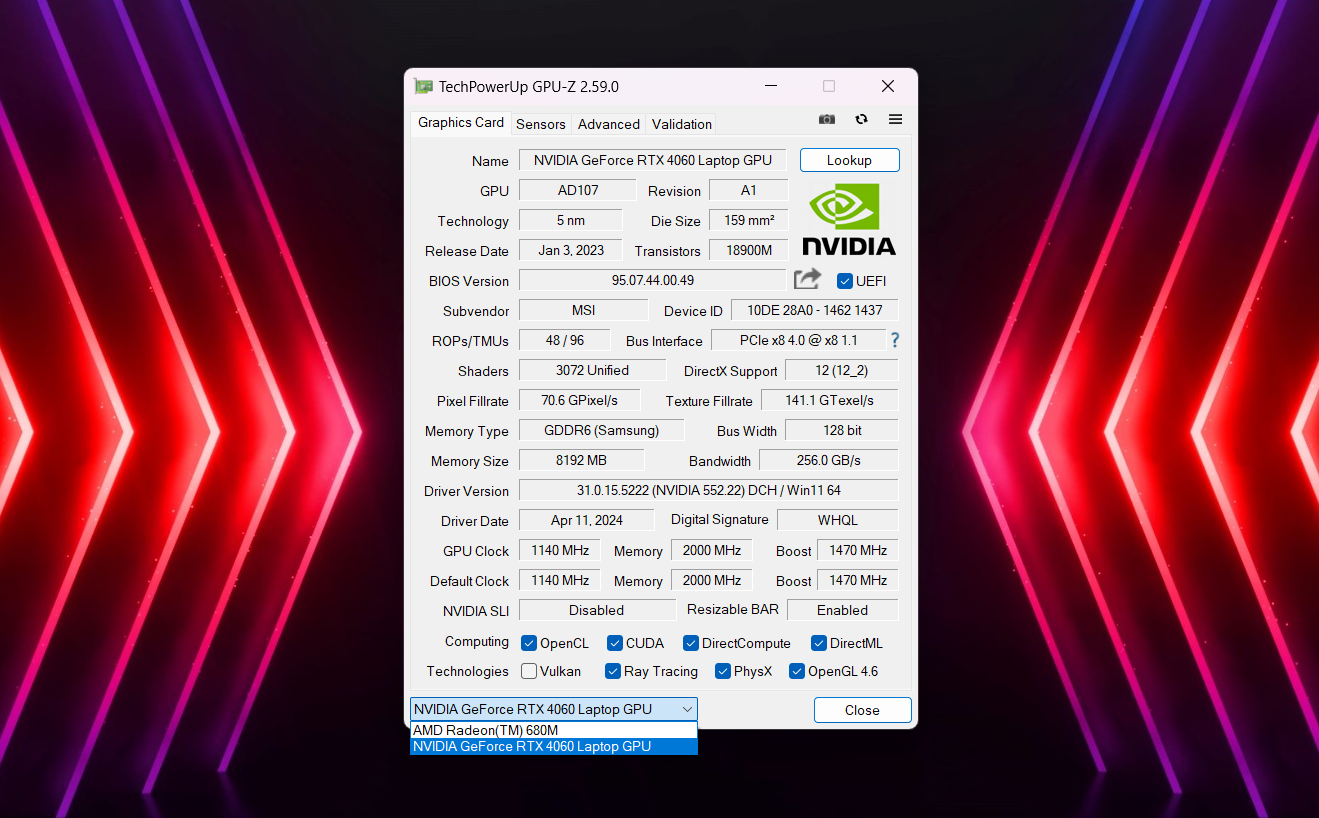Click the screenshot camera icon
This screenshot has height=818, width=1319.
point(827,119)
